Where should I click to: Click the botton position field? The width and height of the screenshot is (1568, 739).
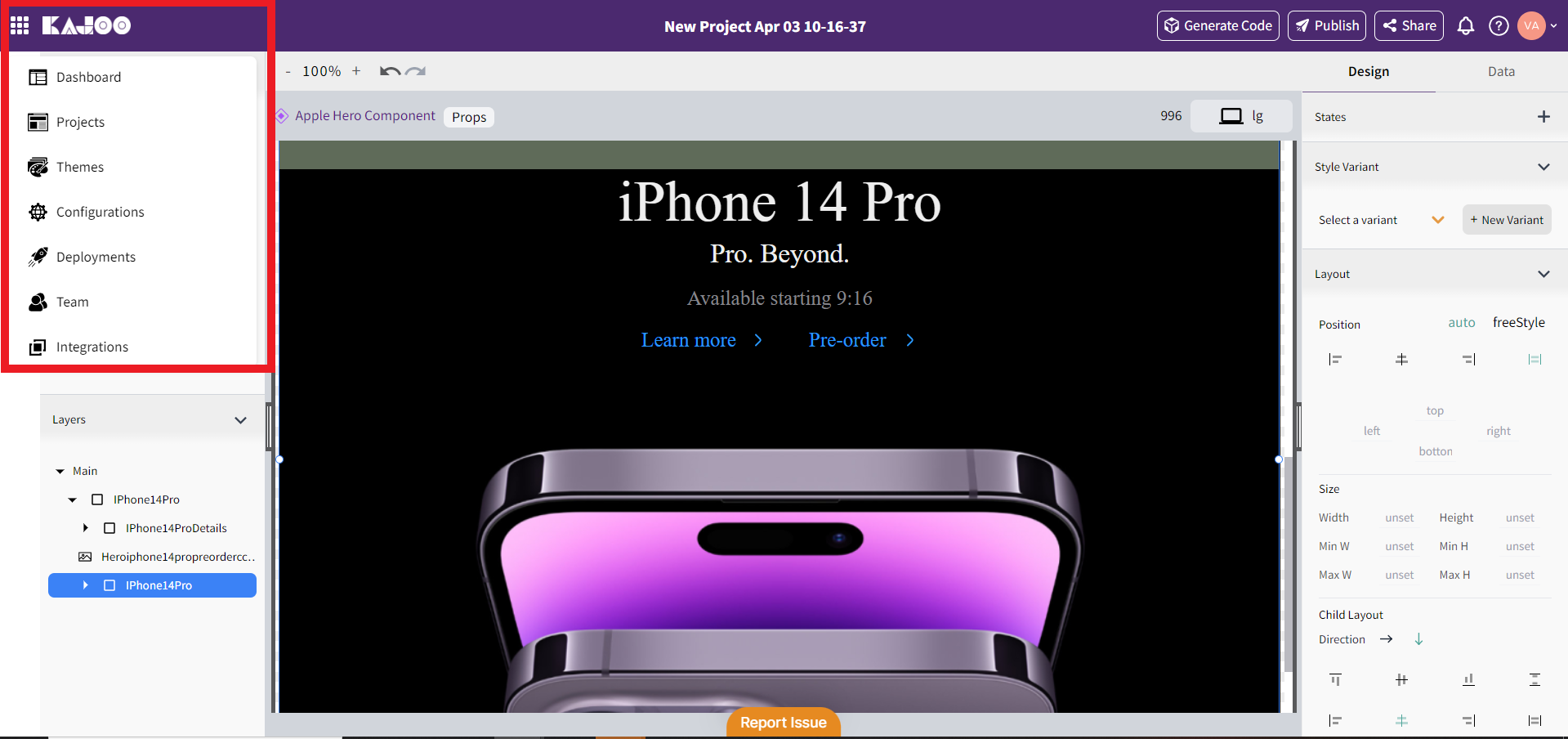click(1436, 452)
